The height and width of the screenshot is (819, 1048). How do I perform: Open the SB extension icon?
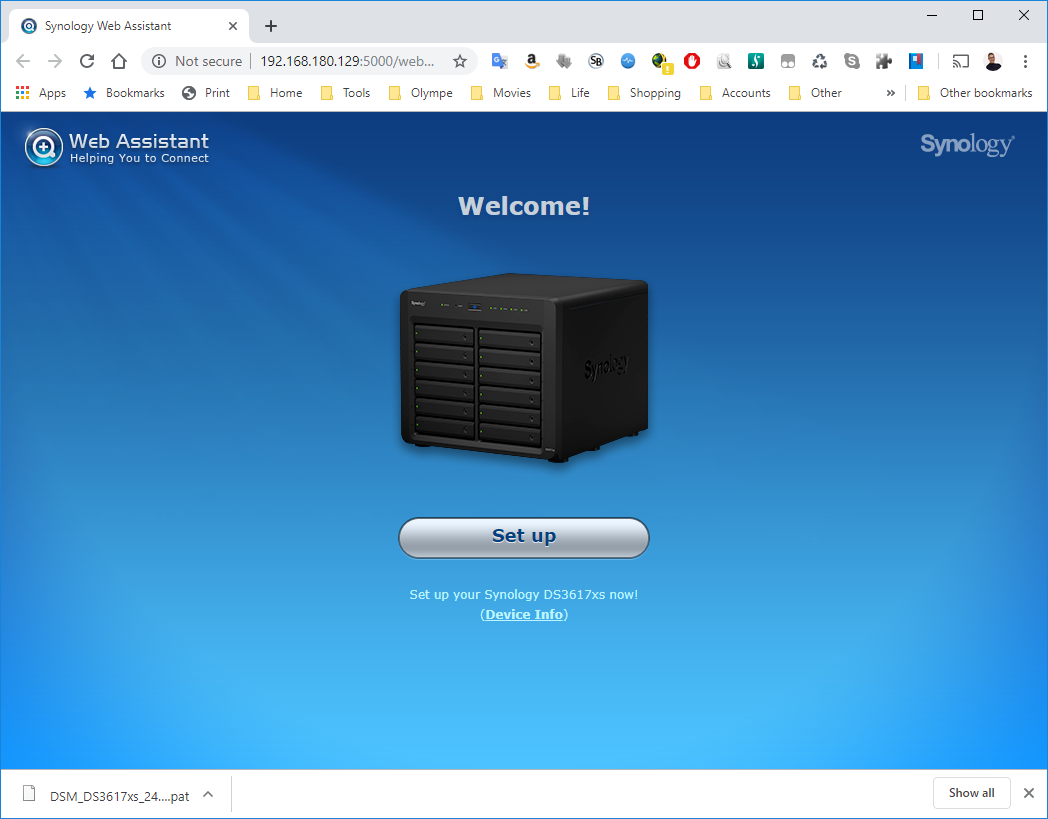(596, 62)
